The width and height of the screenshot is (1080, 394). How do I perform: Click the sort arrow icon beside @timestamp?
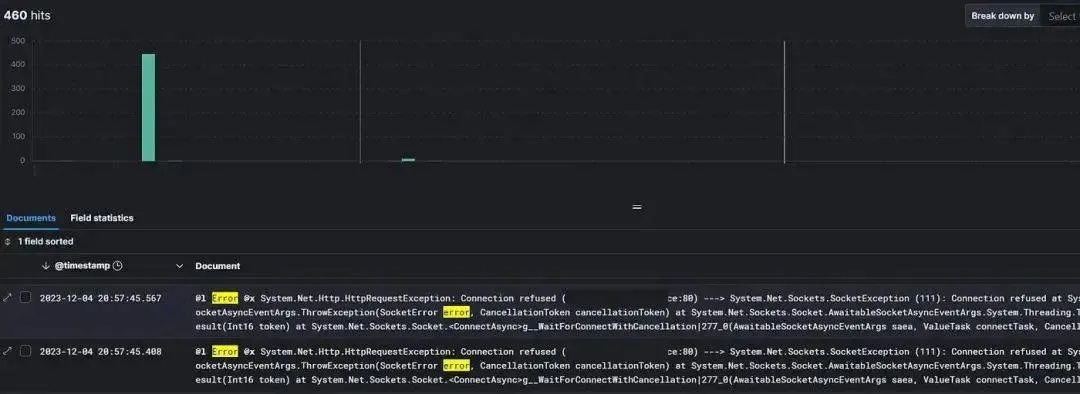(x=46, y=266)
